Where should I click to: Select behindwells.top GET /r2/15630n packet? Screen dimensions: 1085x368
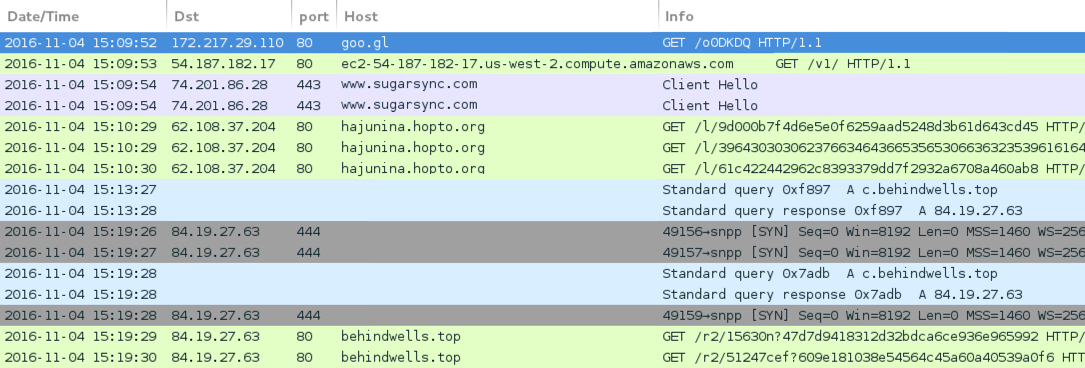pyautogui.click(x=542, y=336)
